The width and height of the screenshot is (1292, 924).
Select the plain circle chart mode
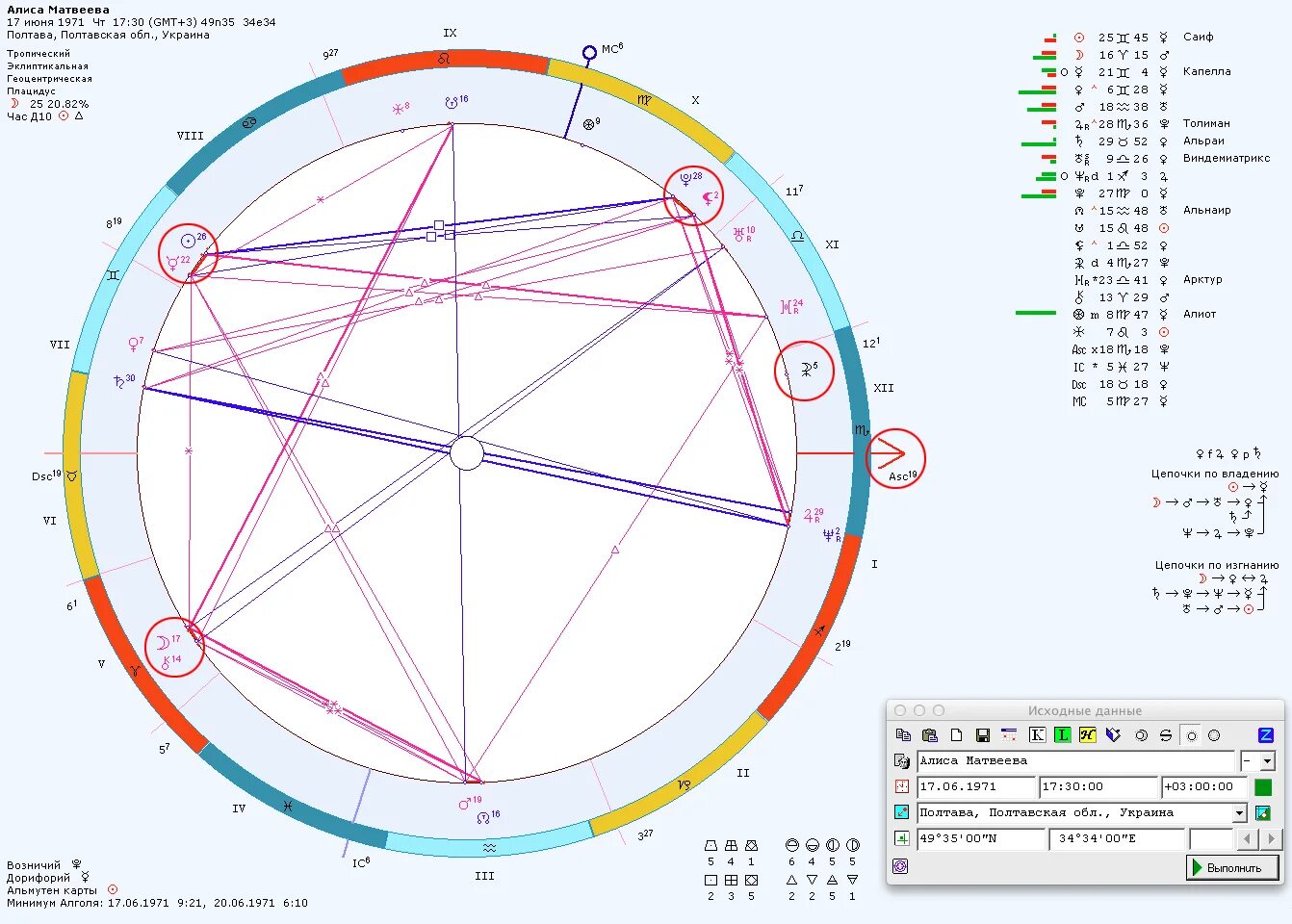[x=1214, y=735]
